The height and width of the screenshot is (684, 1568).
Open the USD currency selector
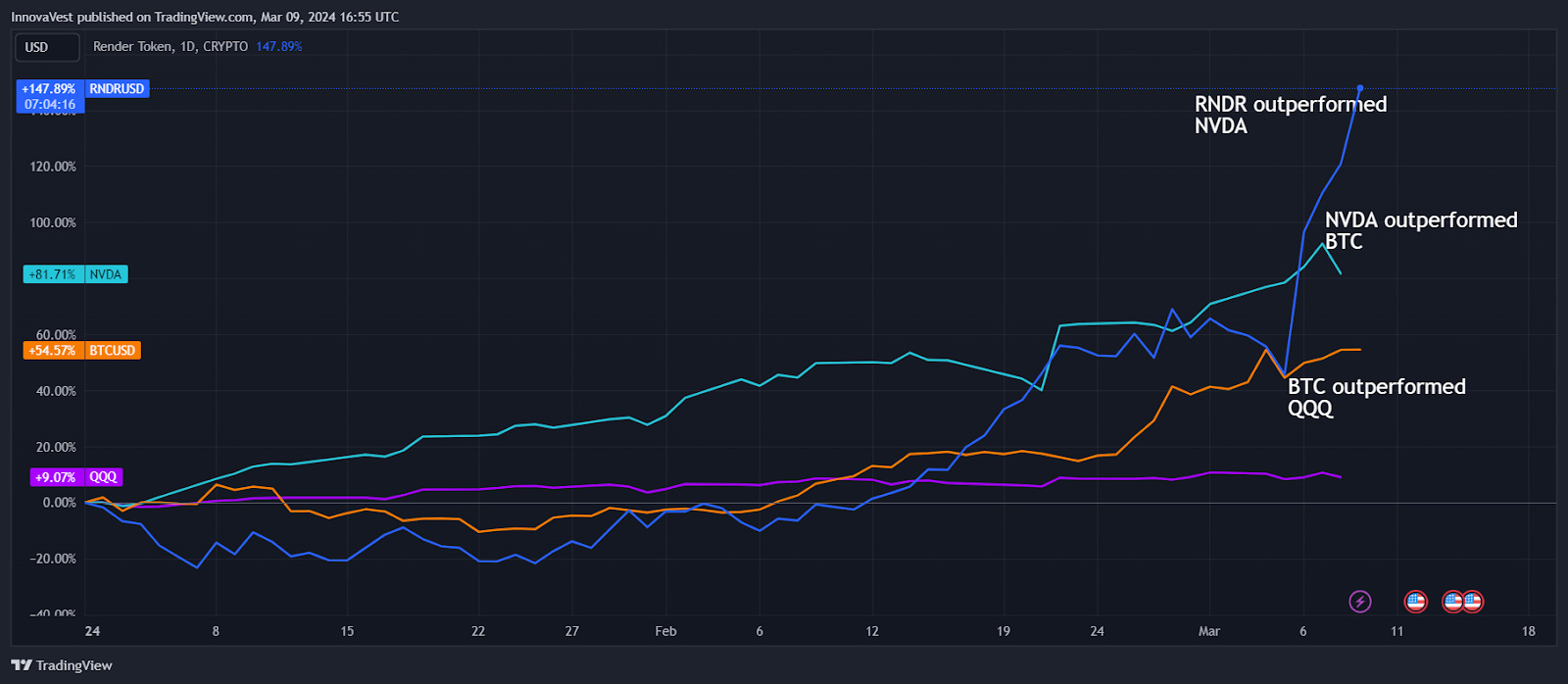click(47, 47)
